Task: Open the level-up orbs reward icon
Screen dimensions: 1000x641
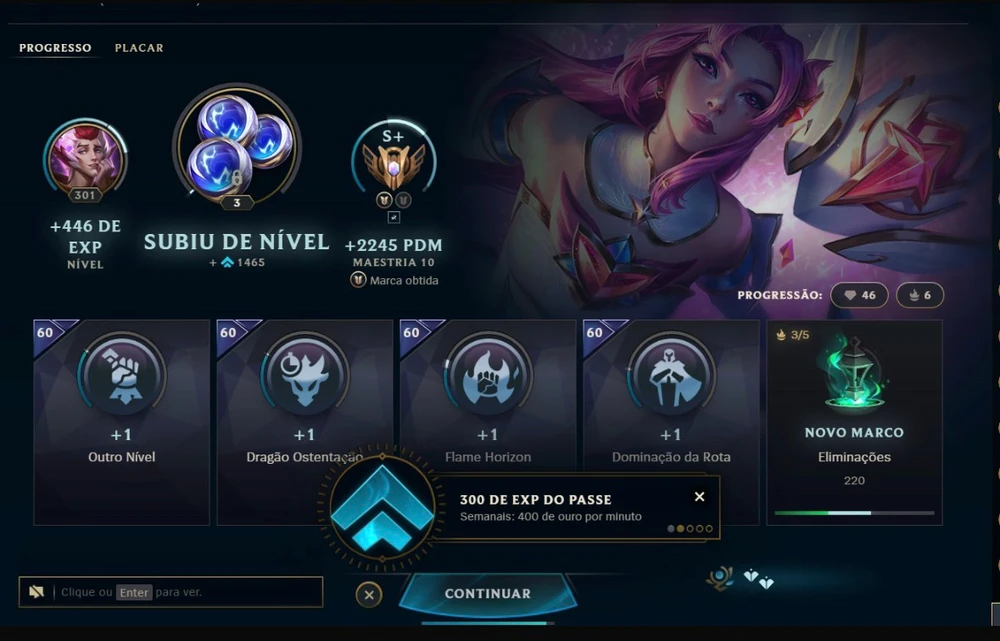Action: pyautogui.click(x=237, y=145)
